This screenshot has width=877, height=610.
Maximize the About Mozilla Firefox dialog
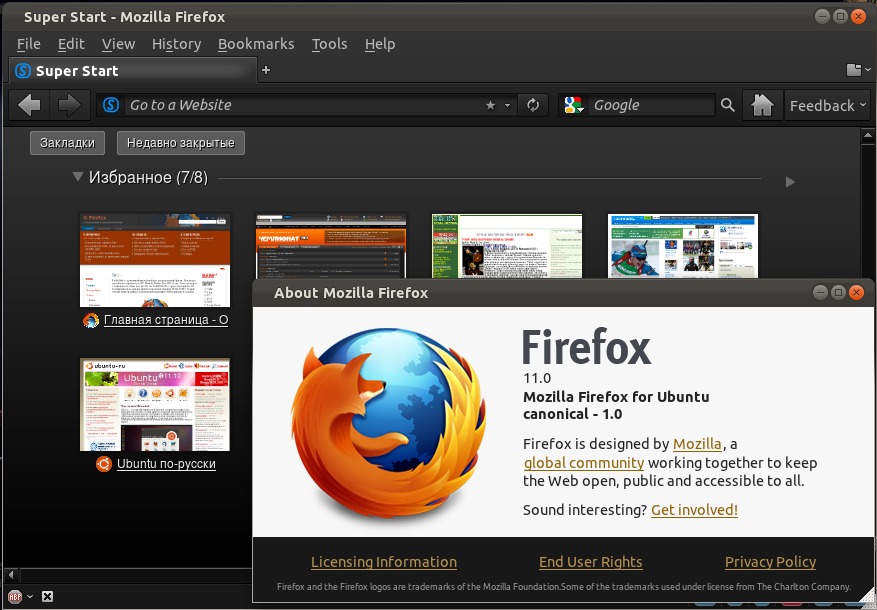click(838, 292)
